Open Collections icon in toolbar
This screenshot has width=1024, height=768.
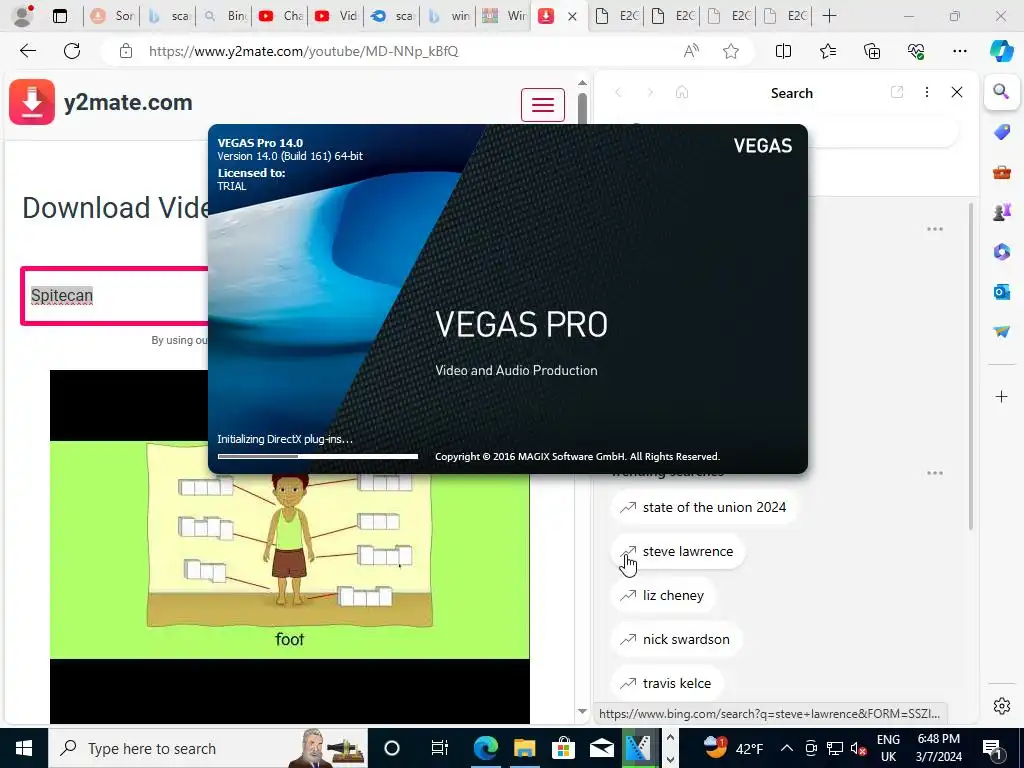pos(872,51)
